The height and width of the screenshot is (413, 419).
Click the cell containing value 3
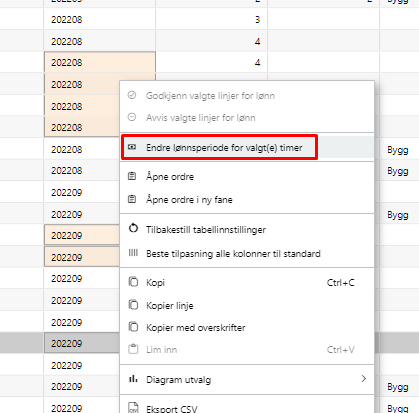tap(211, 19)
